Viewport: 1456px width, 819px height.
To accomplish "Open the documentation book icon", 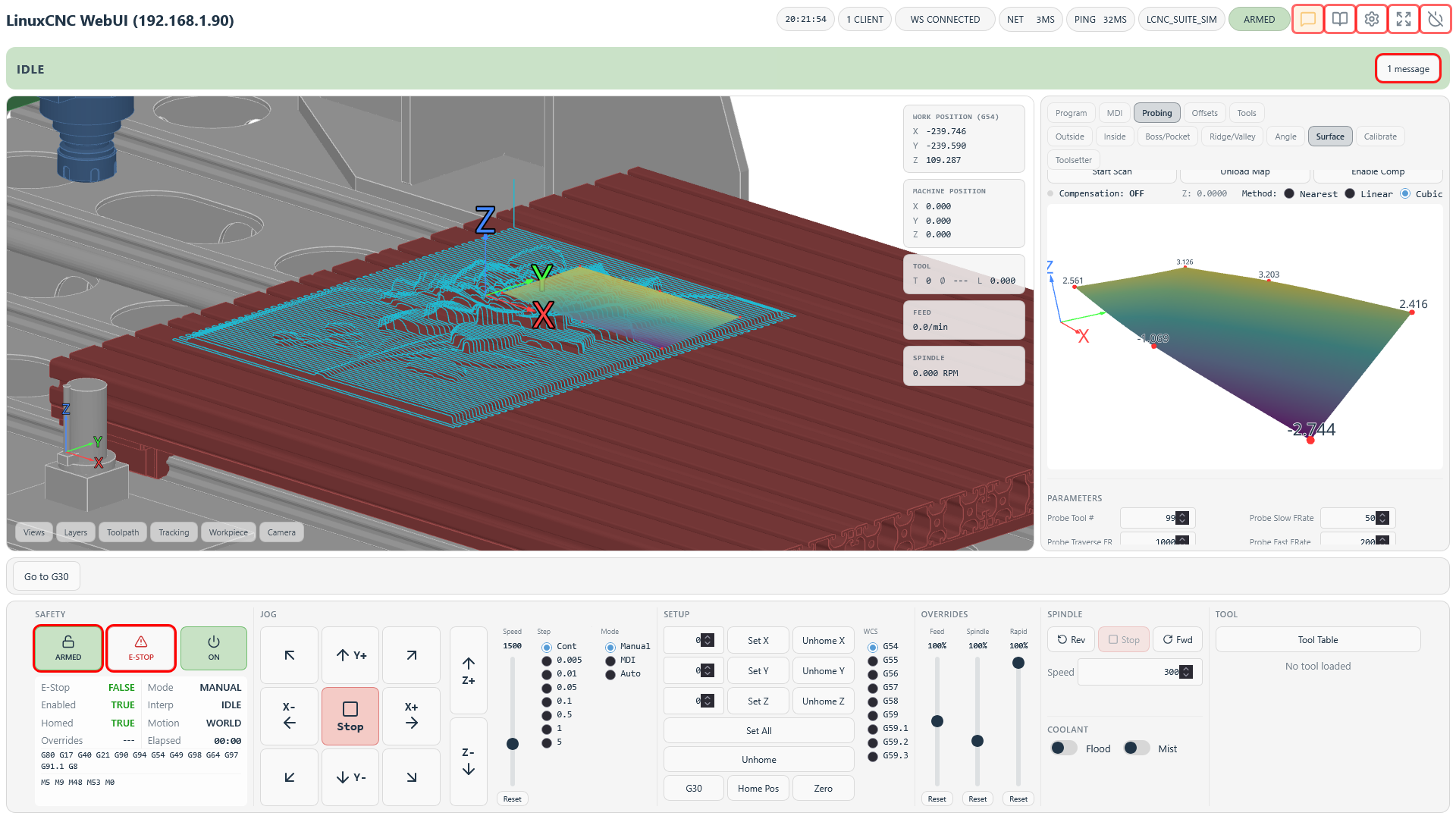I will (x=1340, y=19).
